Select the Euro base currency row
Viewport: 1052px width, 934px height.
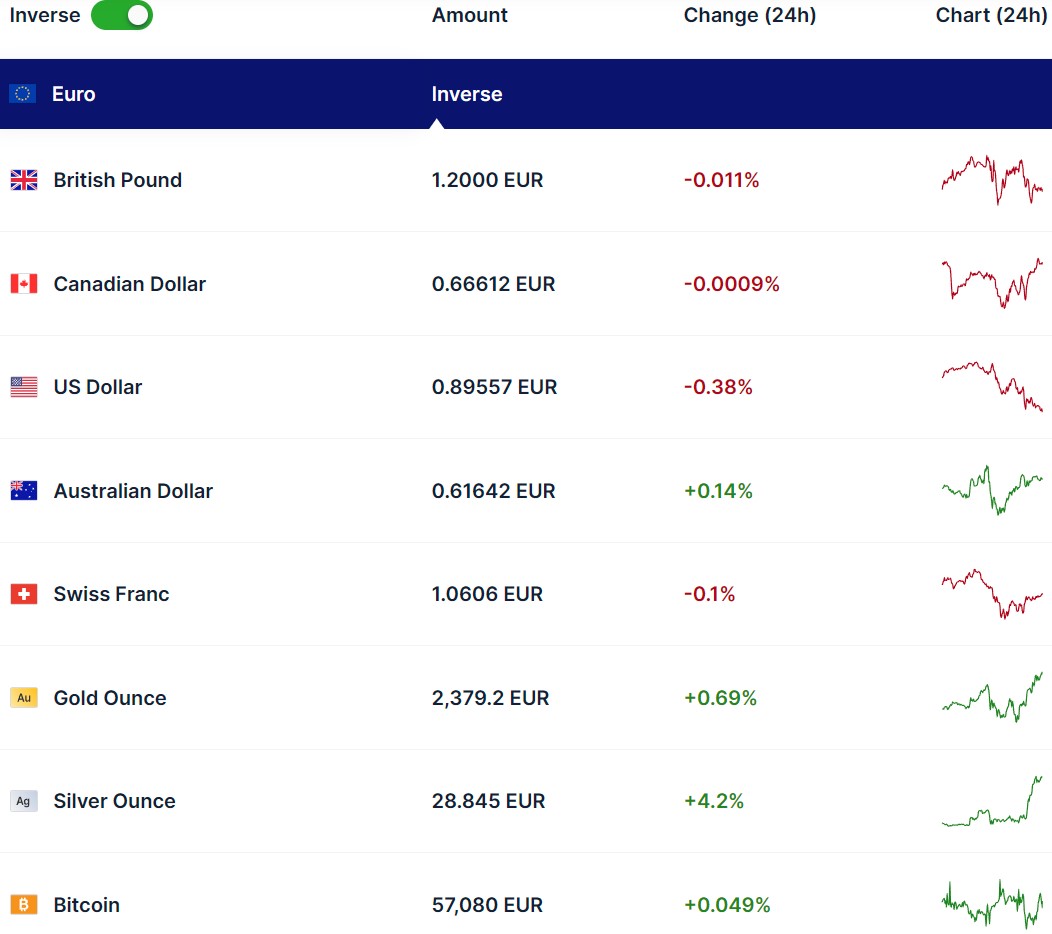tap(74, 94)
